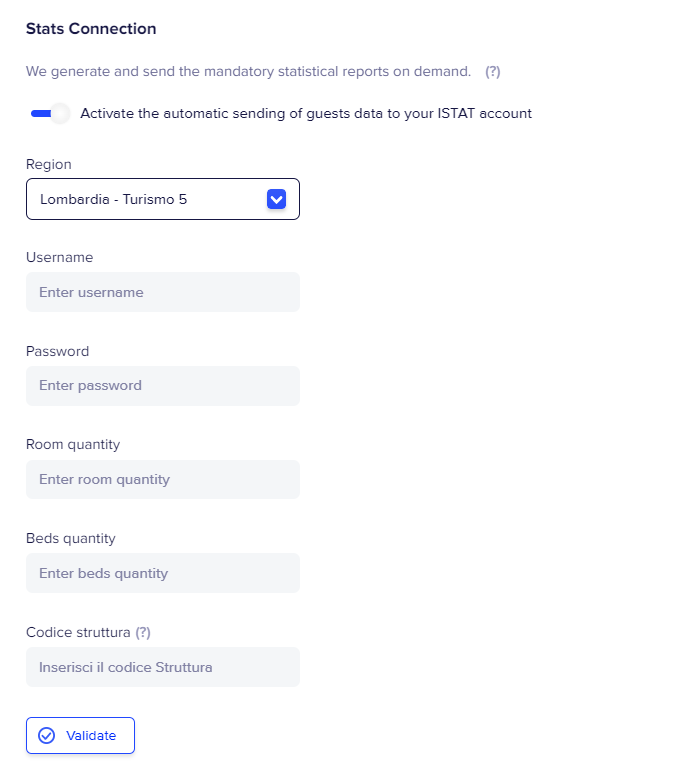Screen dimensions: 697x767
Task: Select the Enter room quantity field
Action: pyautogui.click(x=163, y=480)
